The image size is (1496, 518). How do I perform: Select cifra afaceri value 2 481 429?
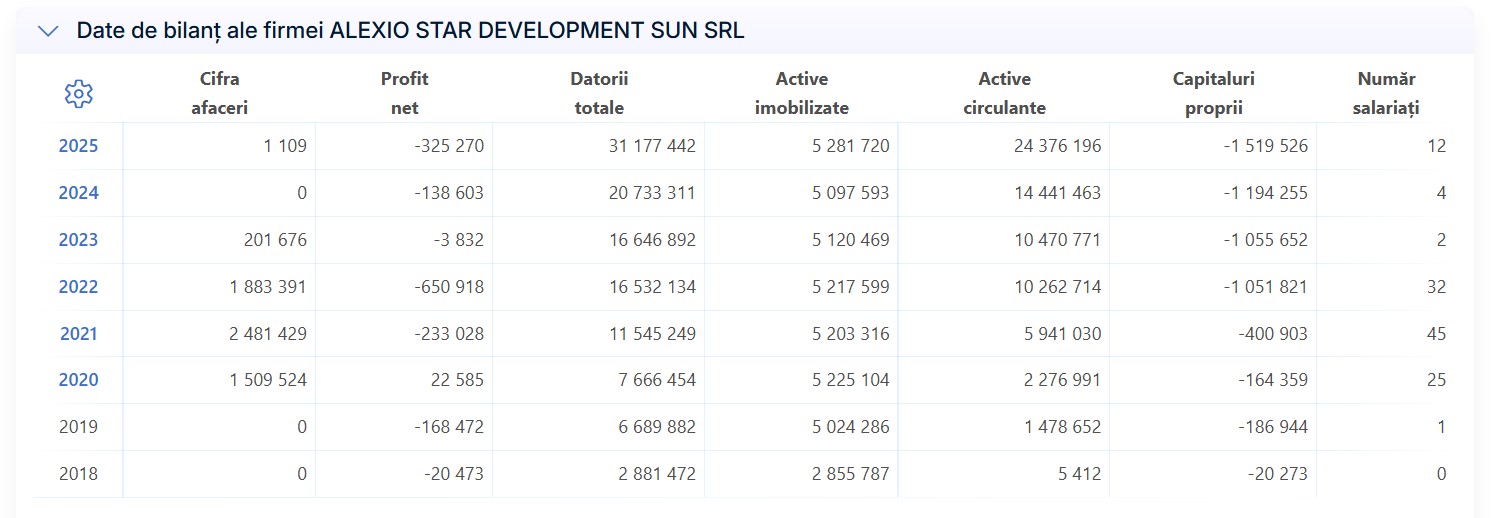[268, 334]
